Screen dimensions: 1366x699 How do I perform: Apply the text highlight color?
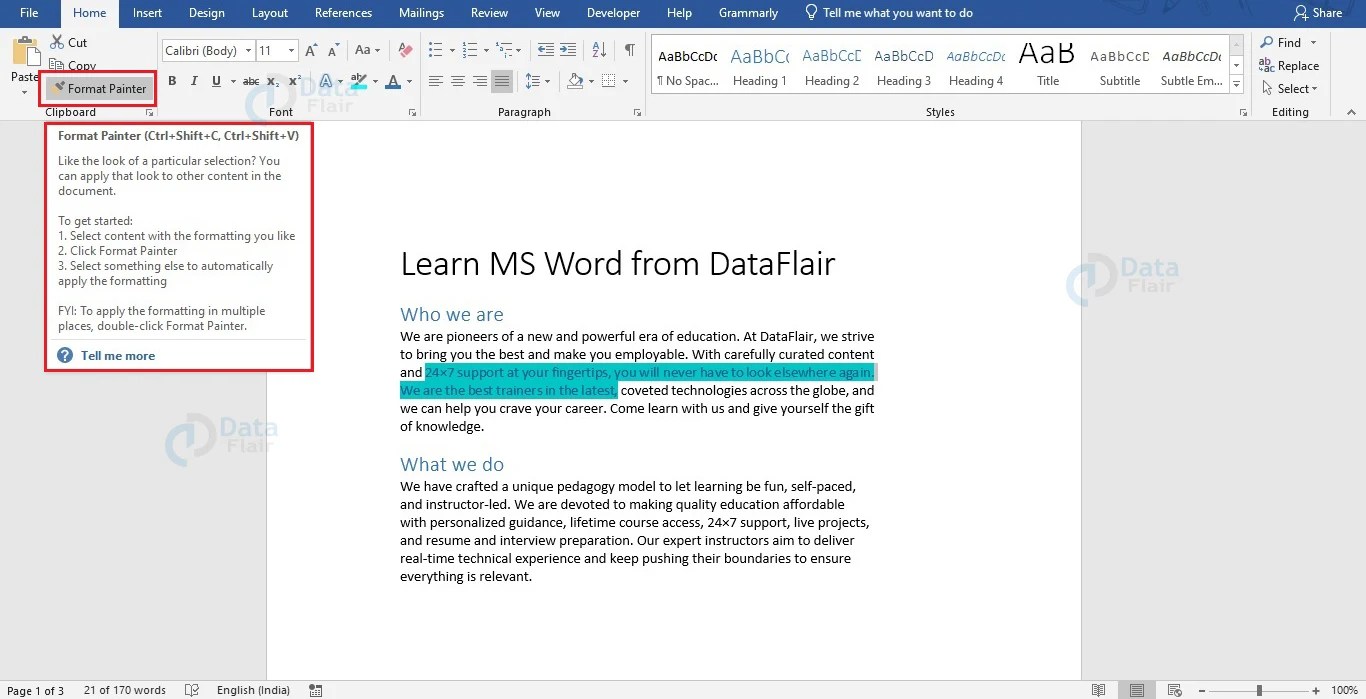coord(358,81)
